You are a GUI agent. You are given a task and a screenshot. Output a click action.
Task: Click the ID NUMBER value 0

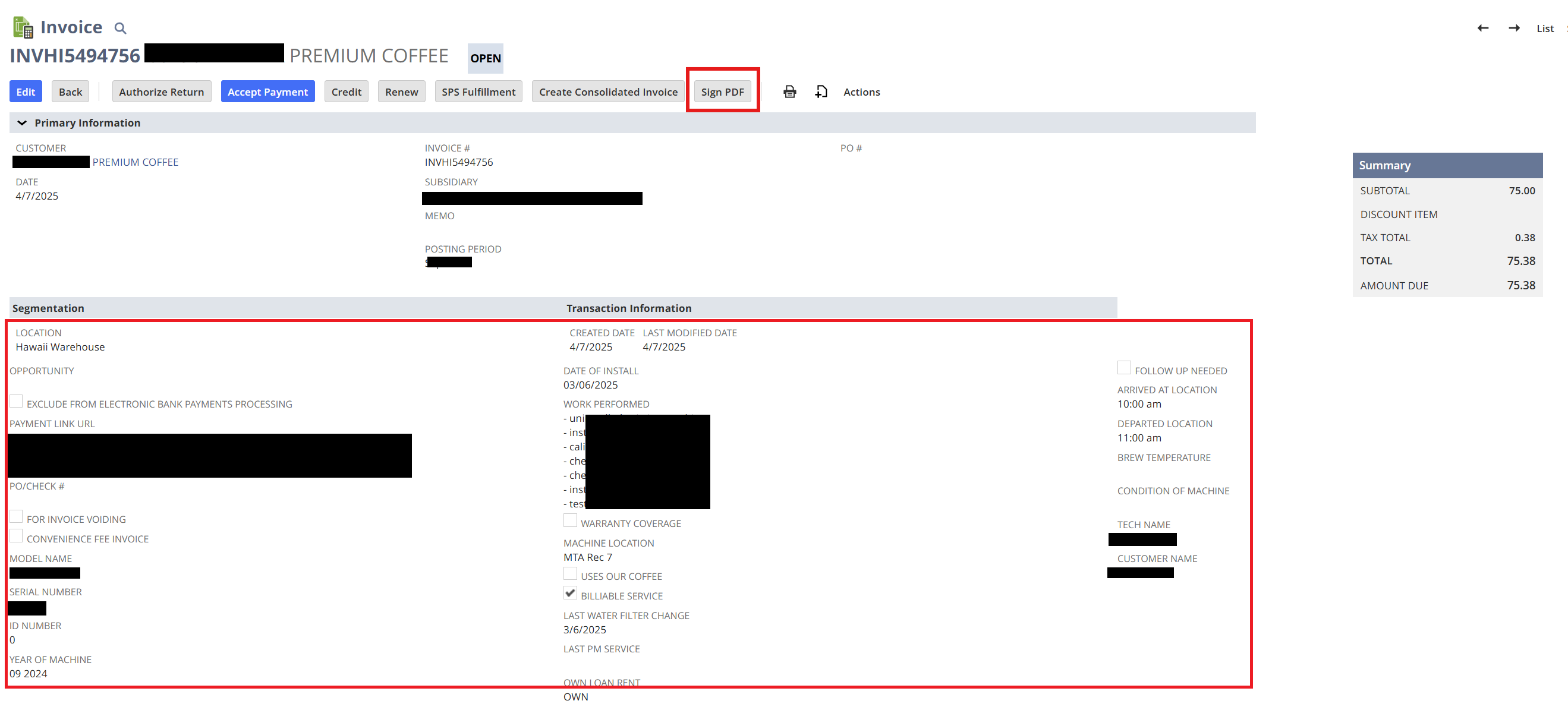12,640
